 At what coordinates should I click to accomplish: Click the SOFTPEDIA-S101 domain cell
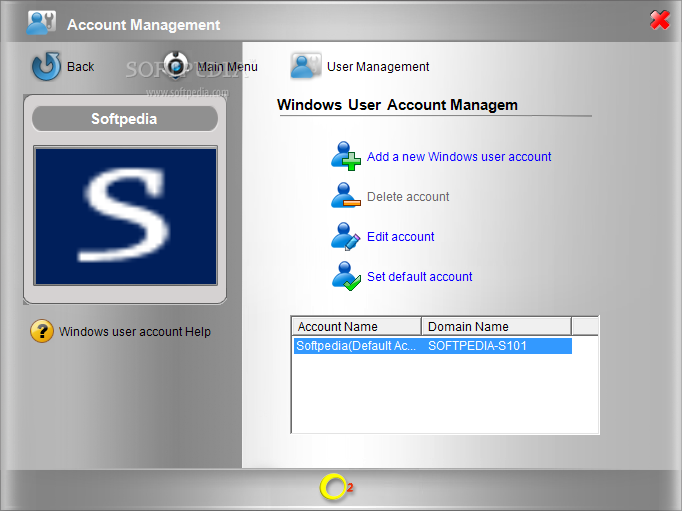(477, 346)
